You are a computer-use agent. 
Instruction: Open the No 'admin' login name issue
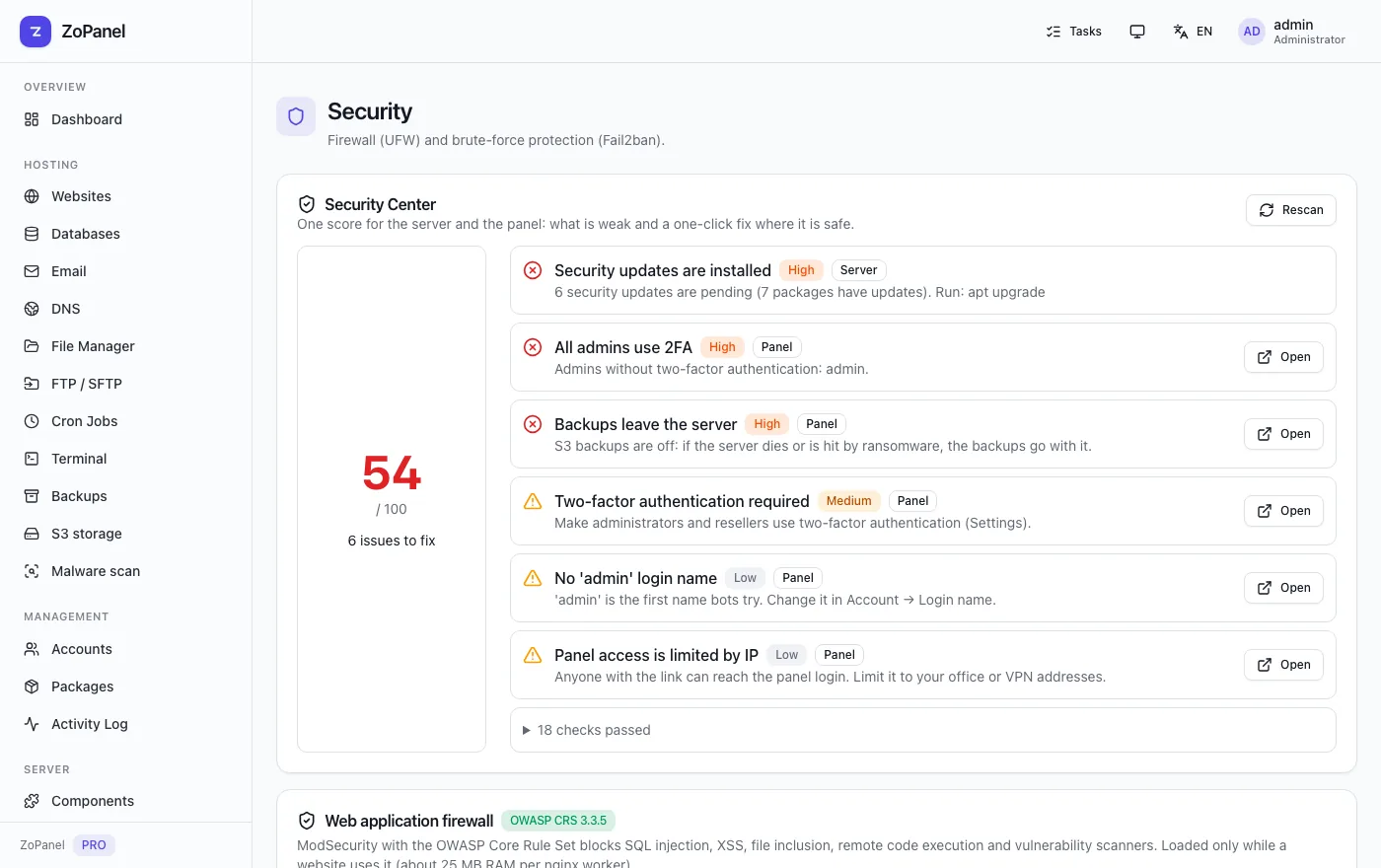[x=1284, y=588]
